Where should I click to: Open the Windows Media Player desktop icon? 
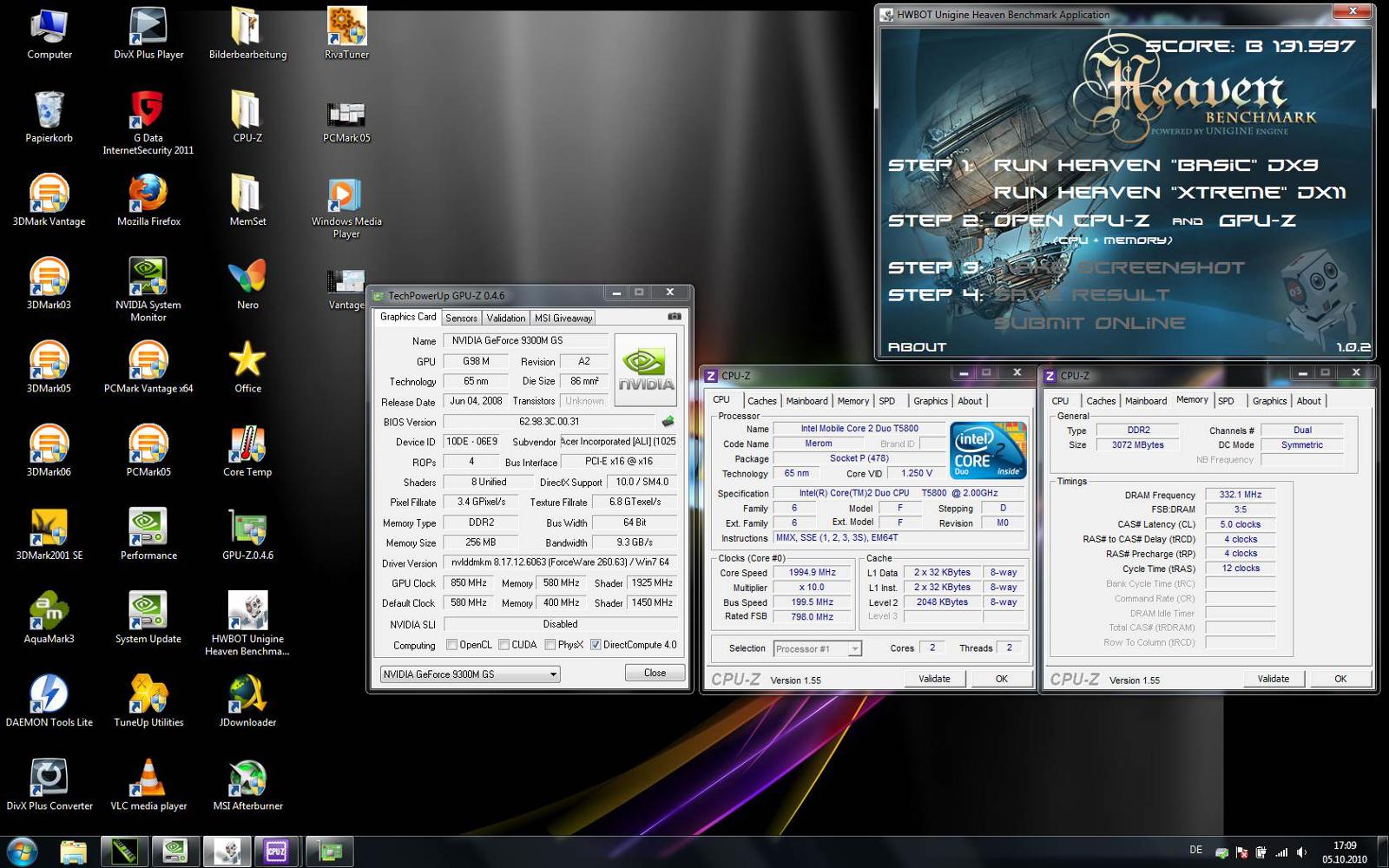click(346, 207)
